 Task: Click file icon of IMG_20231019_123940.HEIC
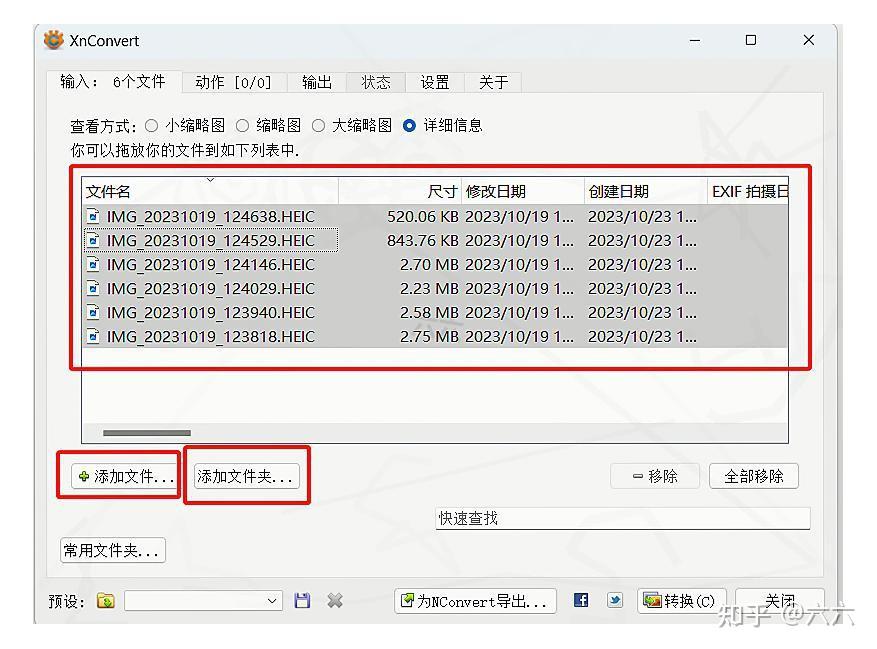pyautogui.click(x=93, y=312)
